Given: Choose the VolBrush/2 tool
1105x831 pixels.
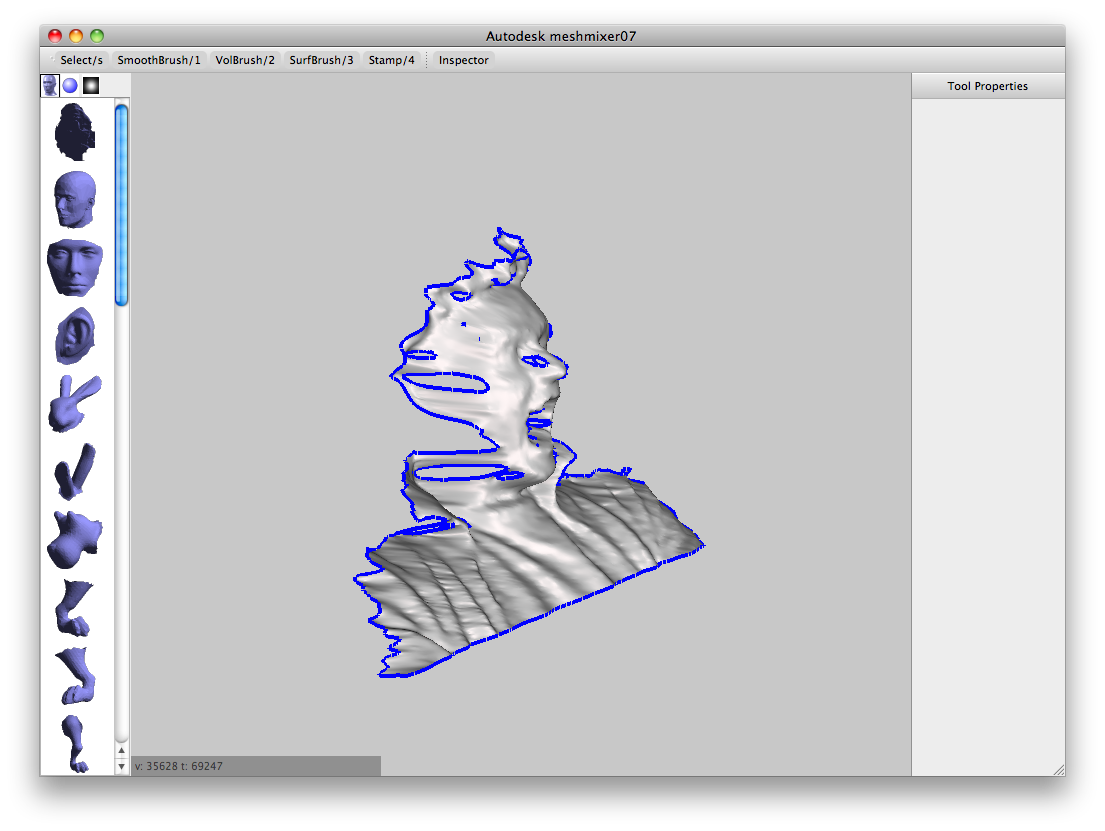Looking at the screenshot, I should pyautogui.click(x=245, y=60).
